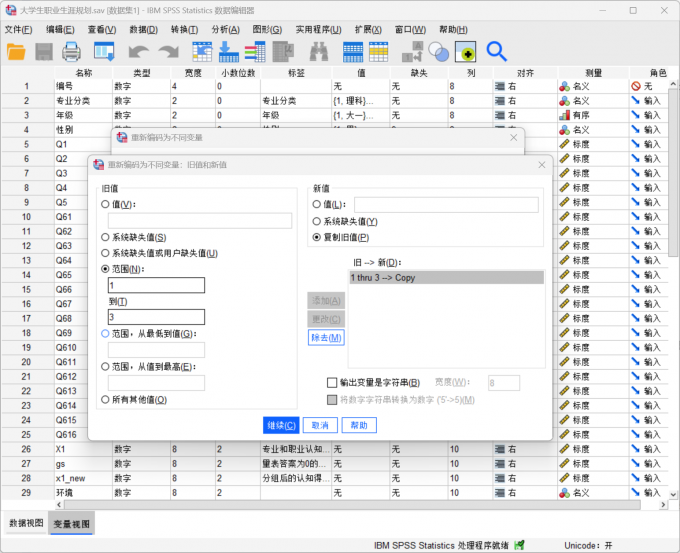The height and width of the screenshot is (553, 680).
Task: Click the range start field containing 1
Action: point(156,285)
